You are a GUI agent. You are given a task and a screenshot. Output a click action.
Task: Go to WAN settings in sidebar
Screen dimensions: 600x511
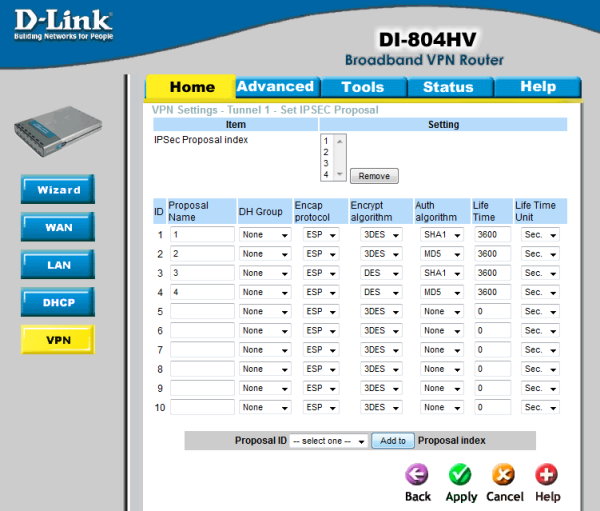(58, 227)
